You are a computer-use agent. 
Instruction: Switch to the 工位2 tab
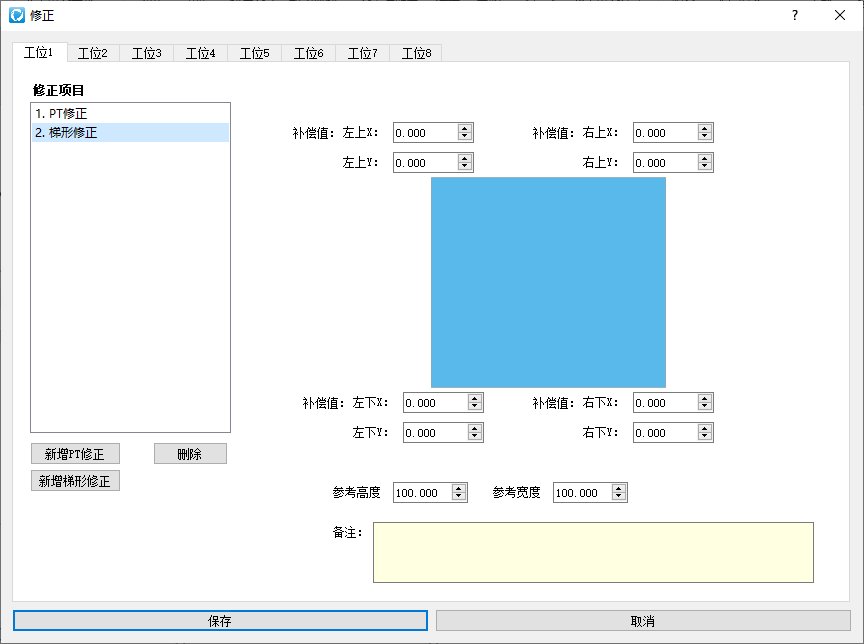pyautogui.click(x=93, y=53)
